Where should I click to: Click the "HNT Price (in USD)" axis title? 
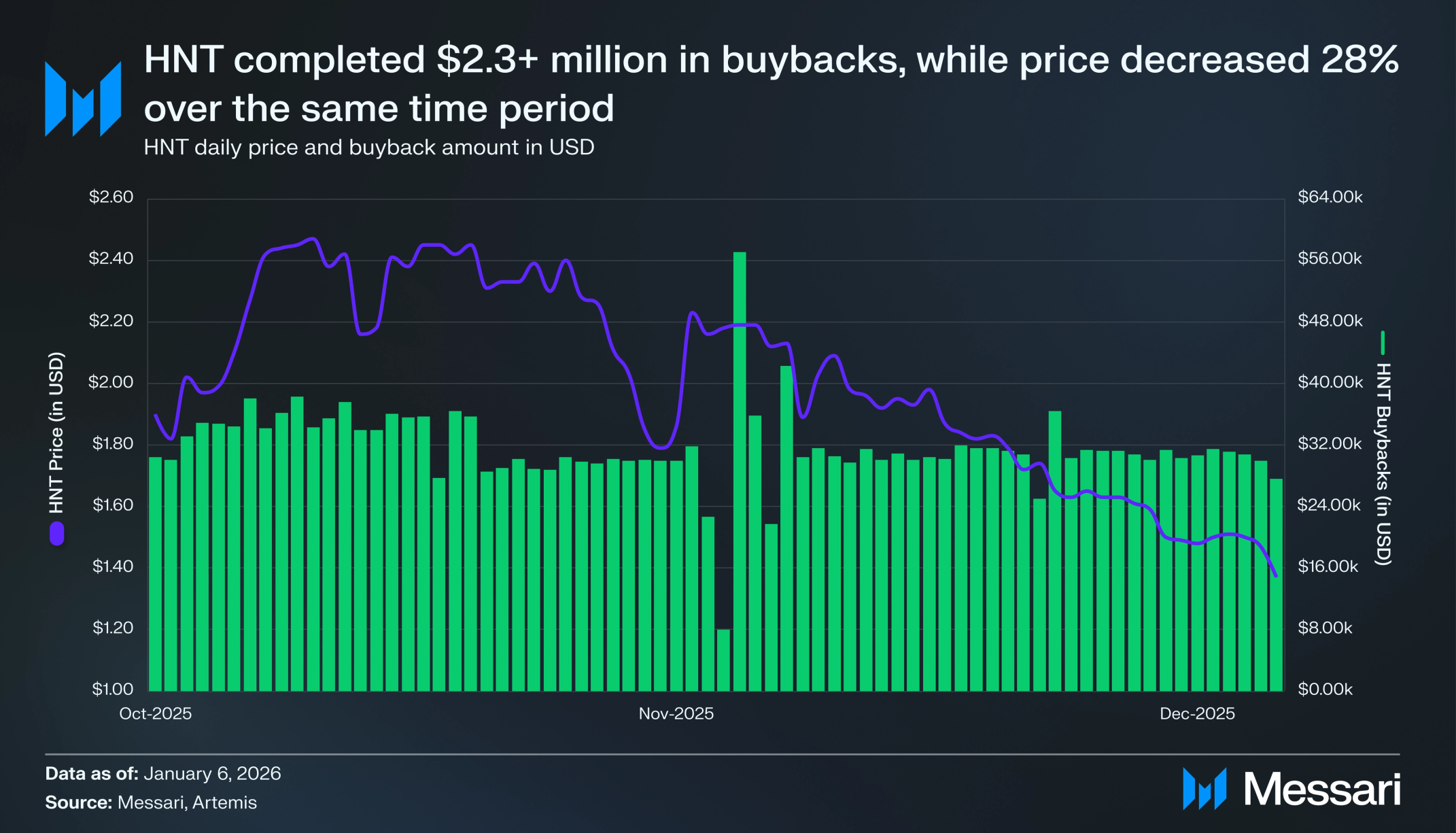(x=56, y=432)
